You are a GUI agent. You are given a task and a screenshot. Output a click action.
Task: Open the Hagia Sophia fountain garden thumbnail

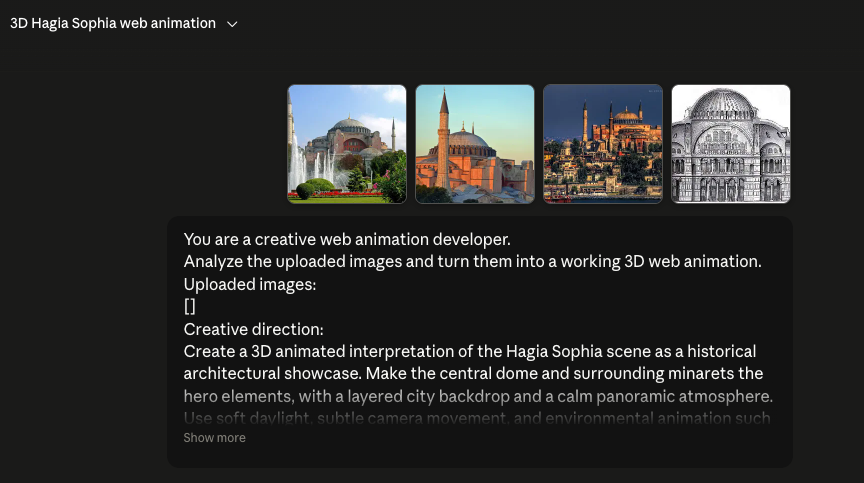tap(347, 144)
